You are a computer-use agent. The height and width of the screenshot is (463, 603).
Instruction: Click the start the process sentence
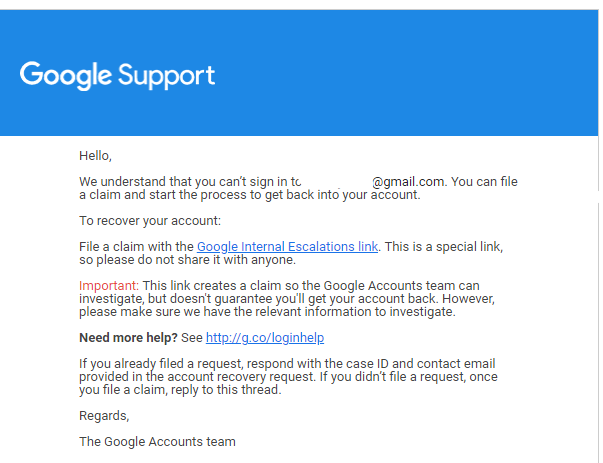pos(250,195)
